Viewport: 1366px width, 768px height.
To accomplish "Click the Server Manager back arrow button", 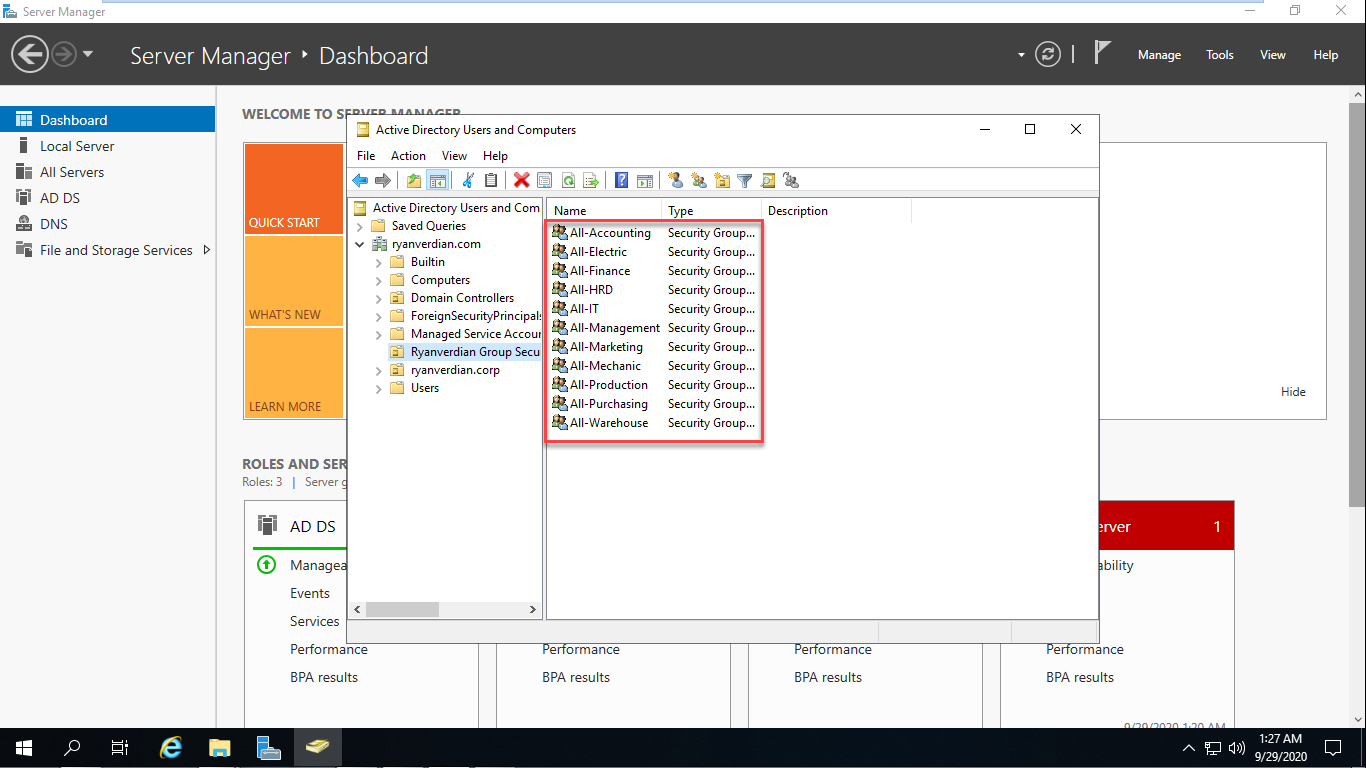I will [x=30, y=55].
